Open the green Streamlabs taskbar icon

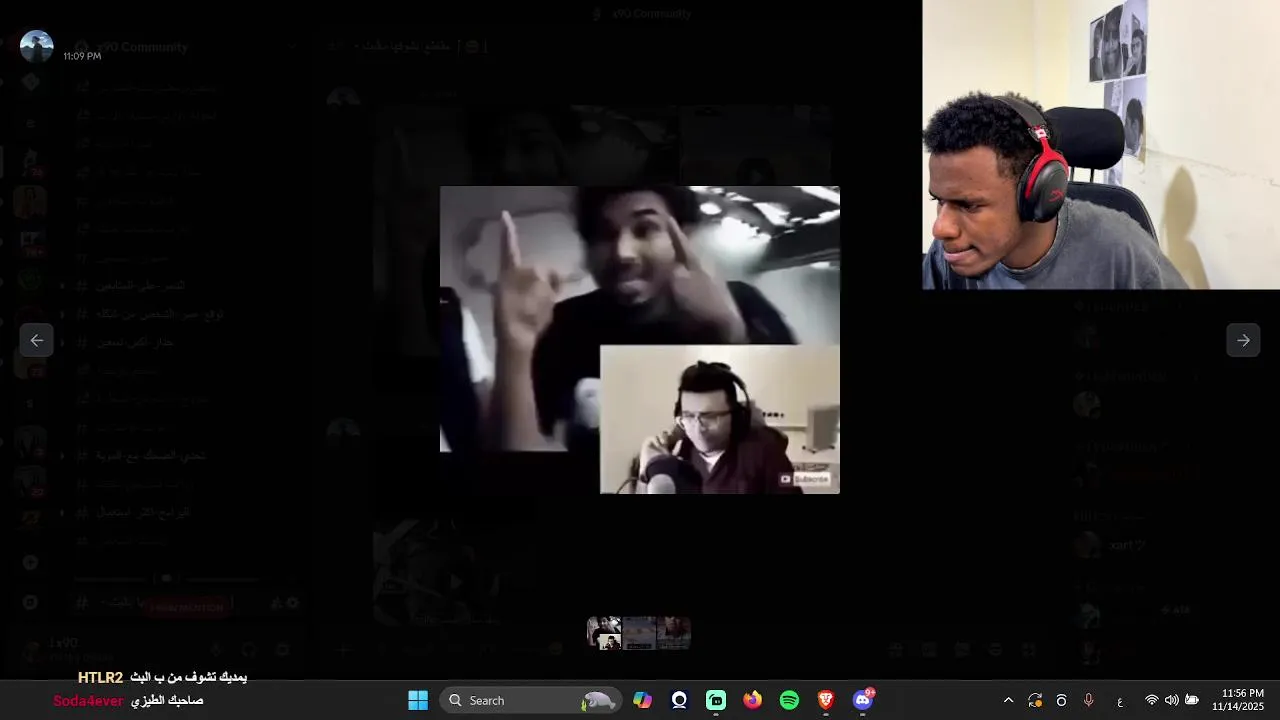coord(716,700)
